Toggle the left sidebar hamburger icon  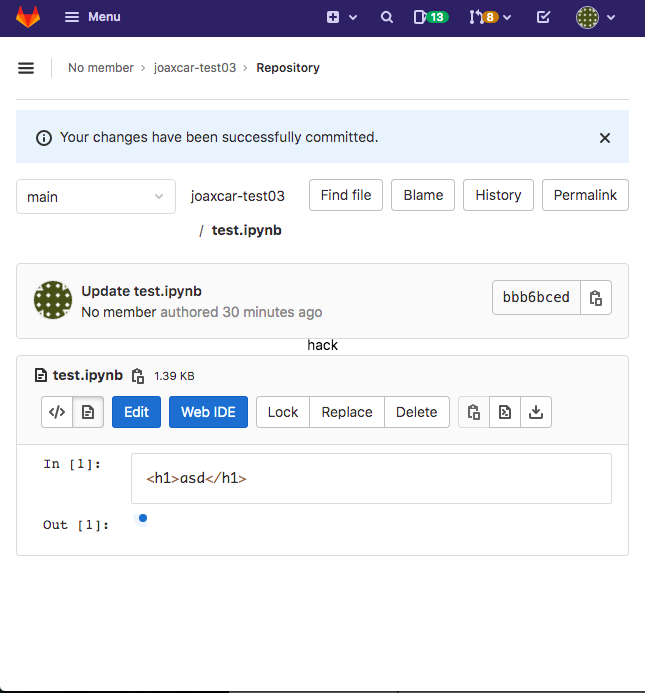26,68
